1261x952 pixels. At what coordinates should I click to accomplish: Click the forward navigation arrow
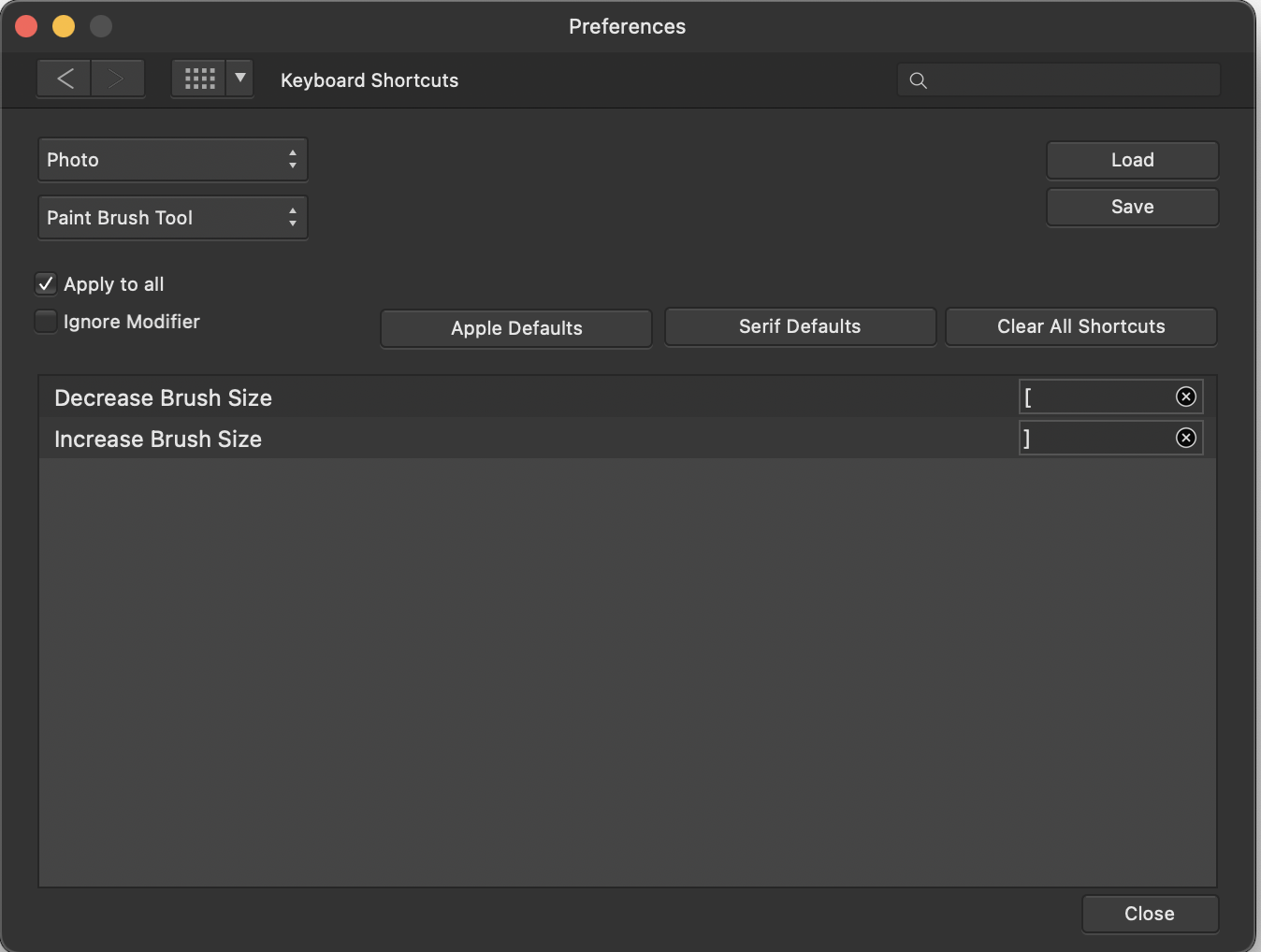click(117, 79)
